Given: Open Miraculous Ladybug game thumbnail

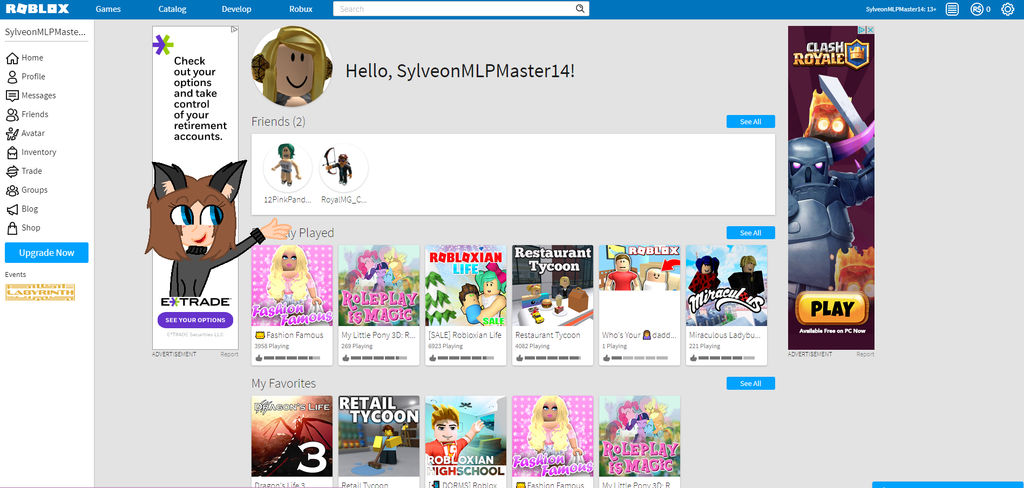Looking at the screenshot, I should click(x=726, y=285).
